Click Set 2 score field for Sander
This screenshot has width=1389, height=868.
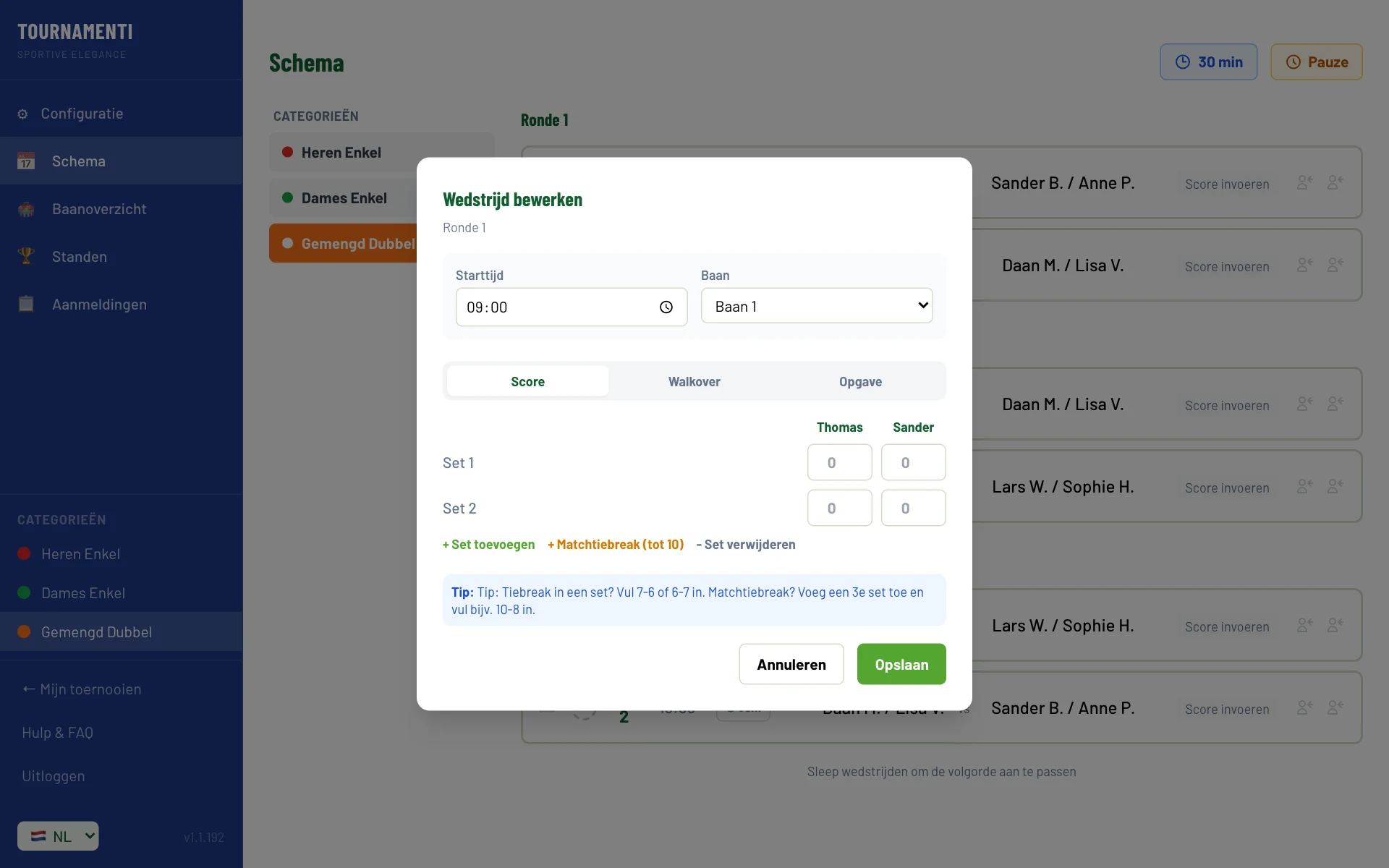(x=913, y=508)
